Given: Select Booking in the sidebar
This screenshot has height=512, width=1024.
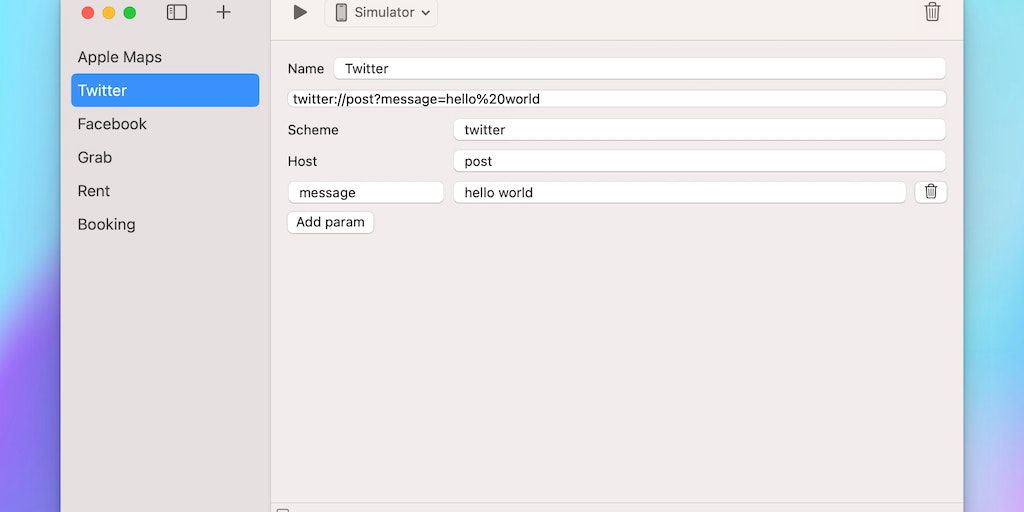Looking at the screenshot, I should coord(165,224).
